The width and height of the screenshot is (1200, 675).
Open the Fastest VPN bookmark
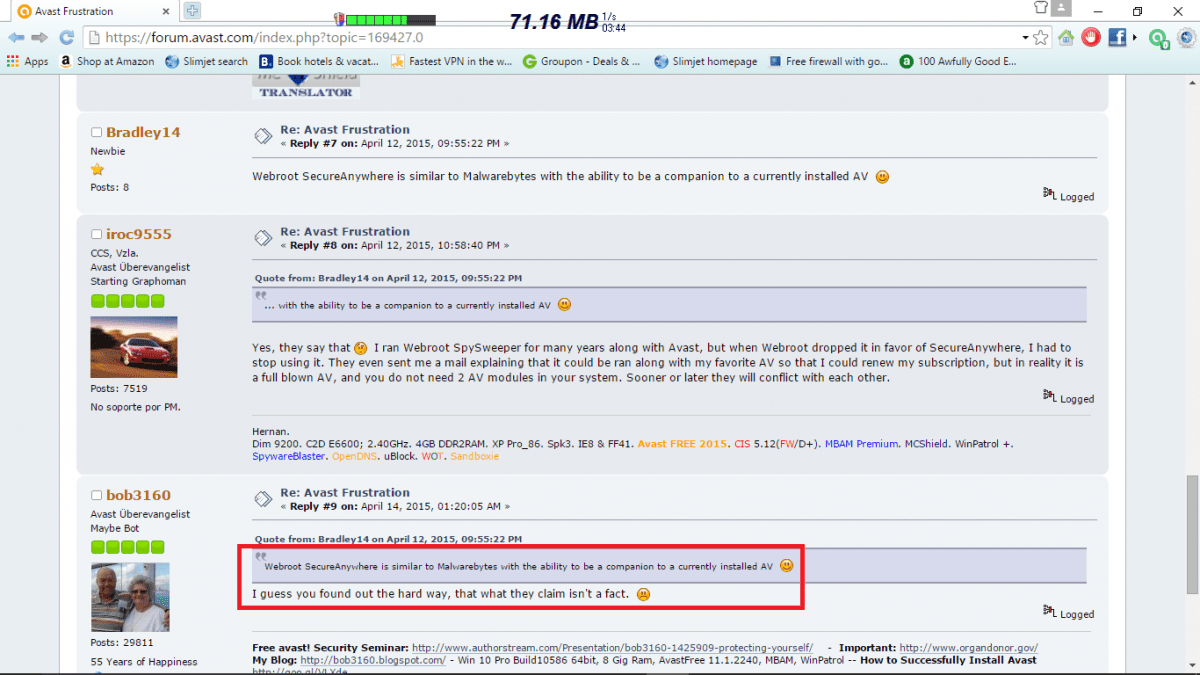point(452,61)
